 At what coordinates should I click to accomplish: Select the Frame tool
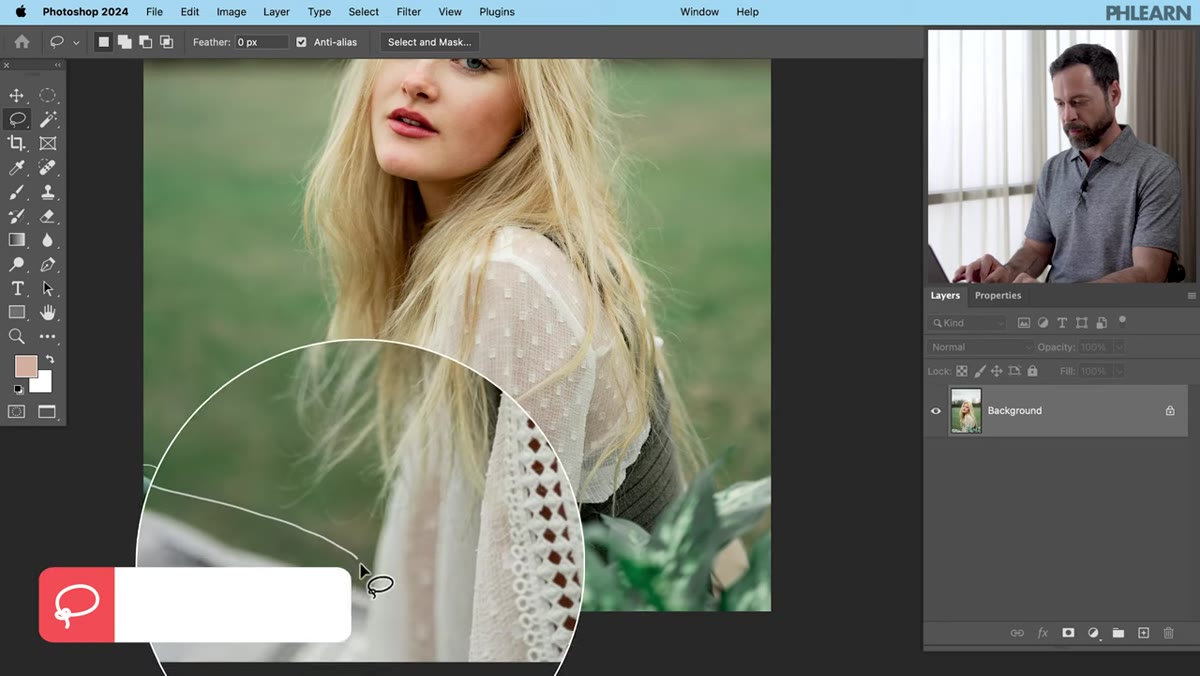pyautogui.click(x=47, y=143)
